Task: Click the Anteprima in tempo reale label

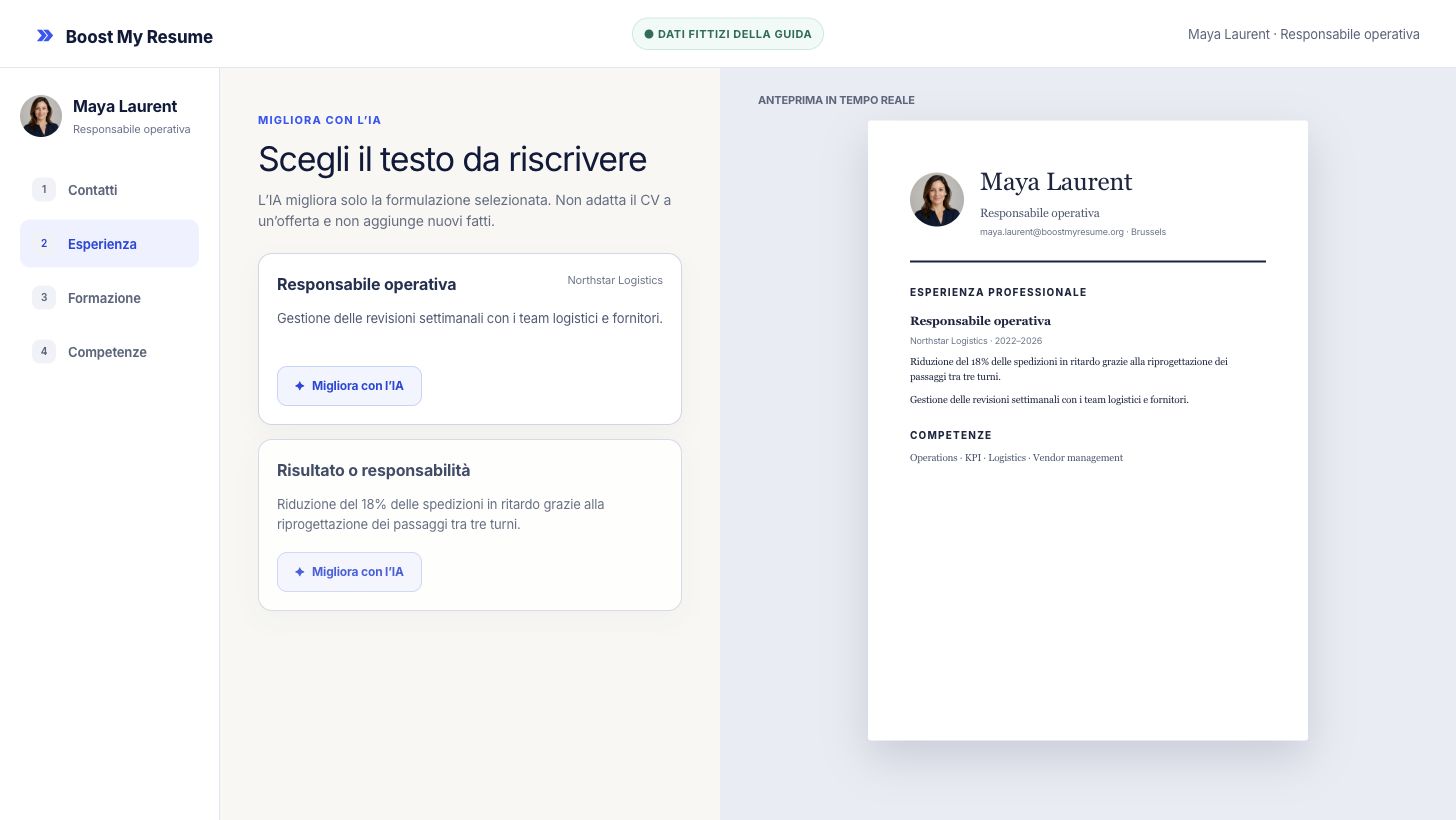Action: (836, 100)
